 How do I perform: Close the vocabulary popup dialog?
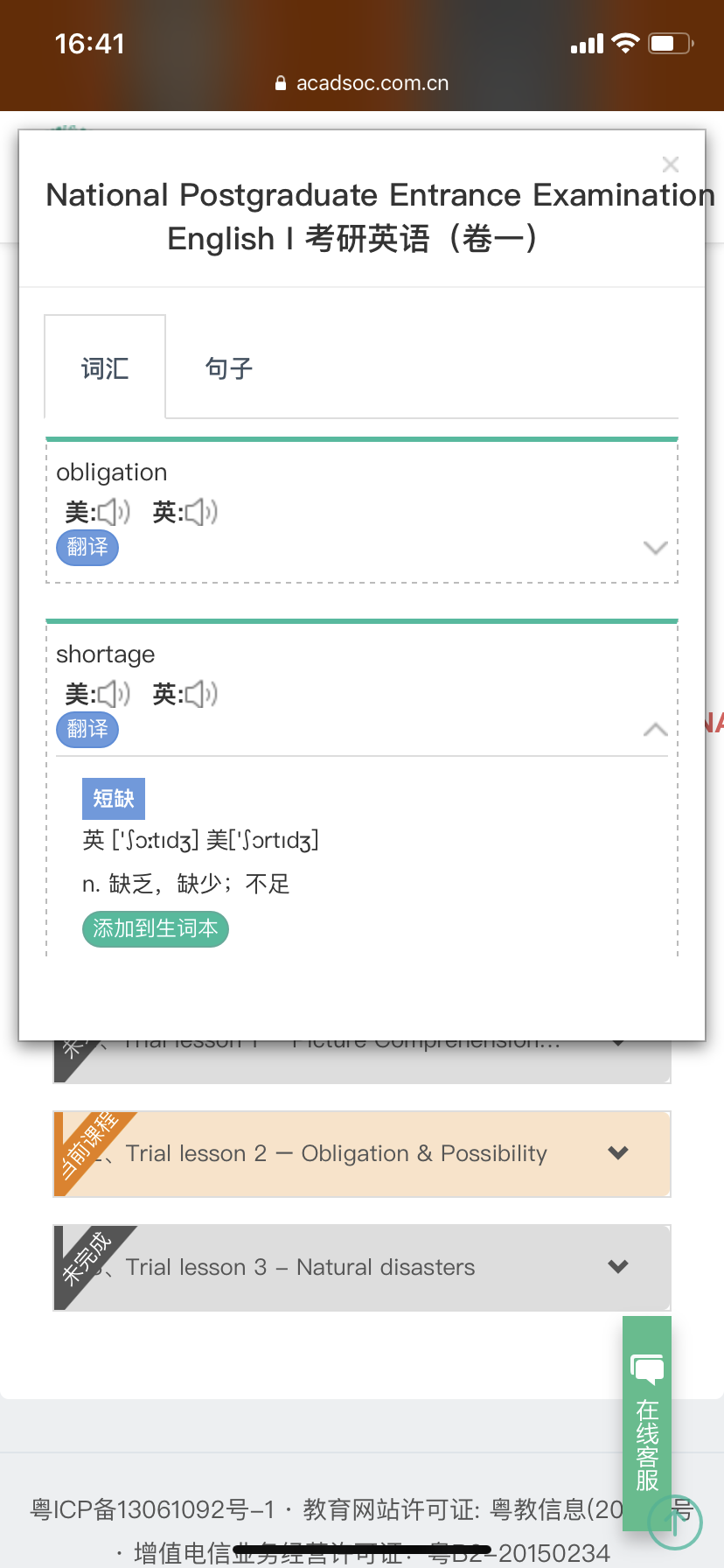pos(670,164)
